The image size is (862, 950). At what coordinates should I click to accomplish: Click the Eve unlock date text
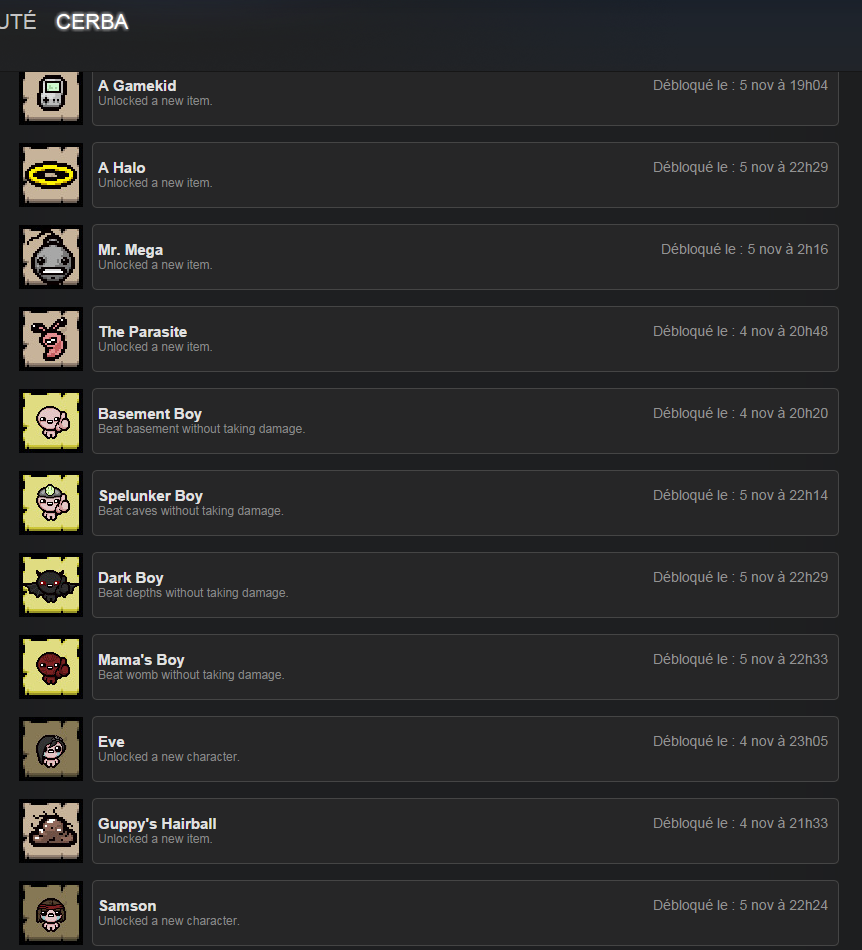(740, 742)
